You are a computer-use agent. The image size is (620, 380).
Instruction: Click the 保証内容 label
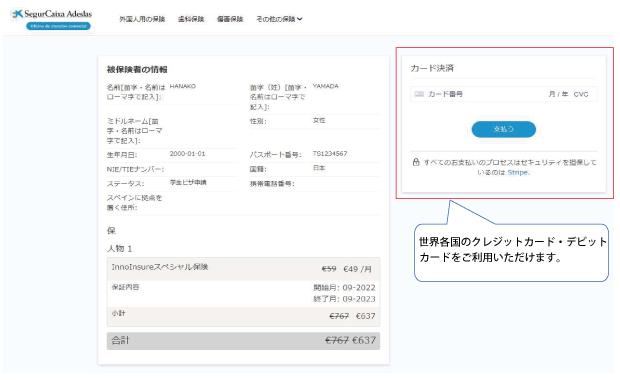pos(125,287)
